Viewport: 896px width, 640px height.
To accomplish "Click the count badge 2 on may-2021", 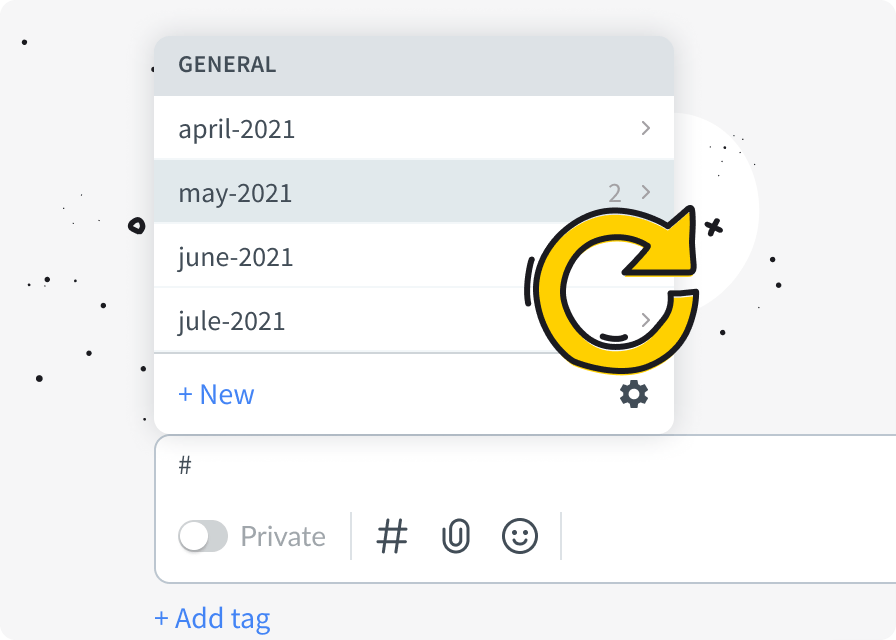I will [x=615, y=193].
